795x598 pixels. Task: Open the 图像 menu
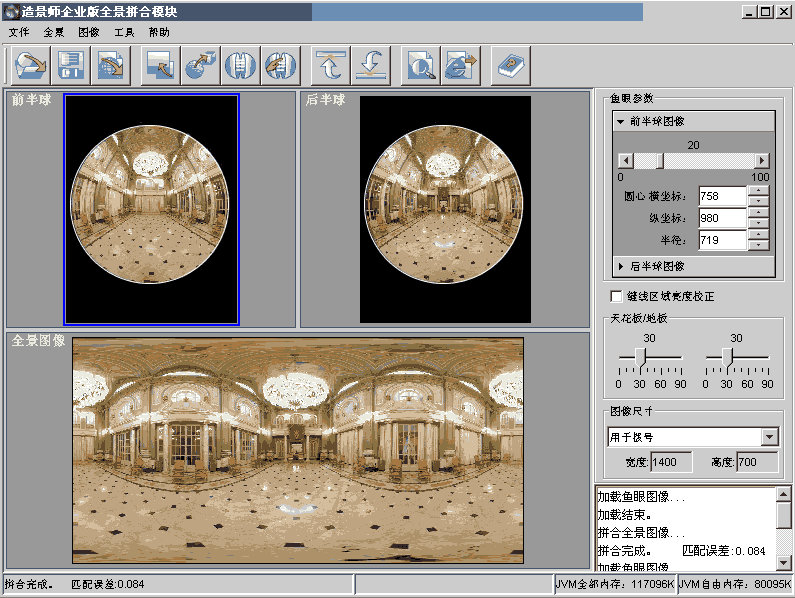tap(89, 32)
